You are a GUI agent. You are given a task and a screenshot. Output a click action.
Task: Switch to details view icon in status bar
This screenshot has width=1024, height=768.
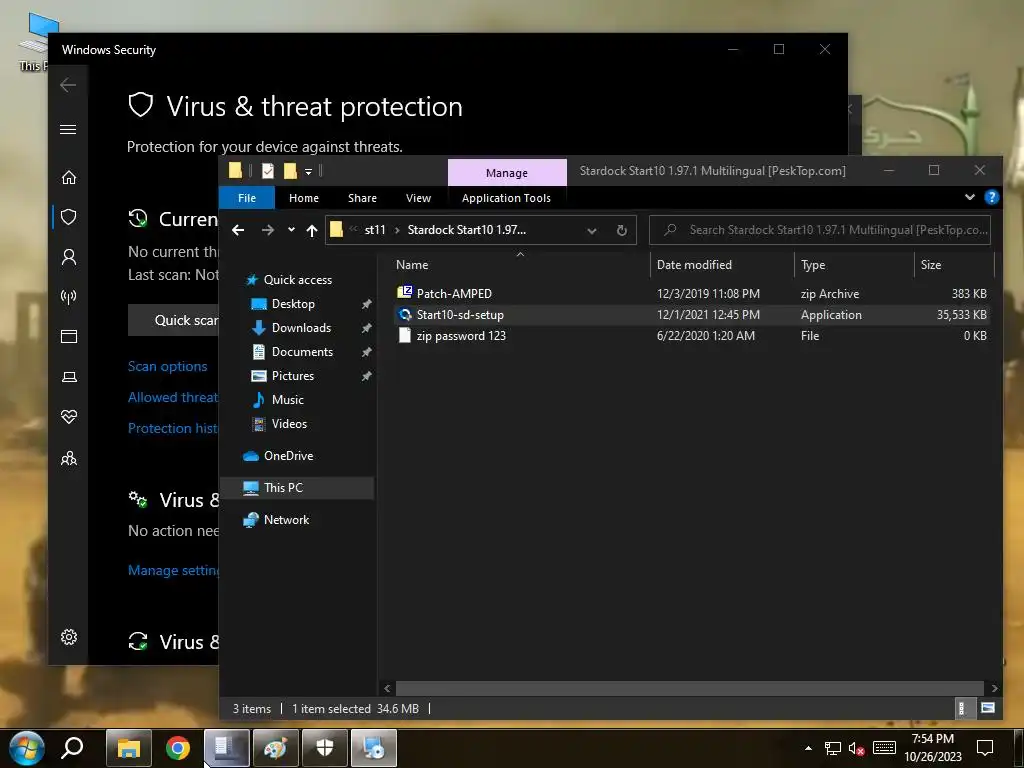[961, 708]
